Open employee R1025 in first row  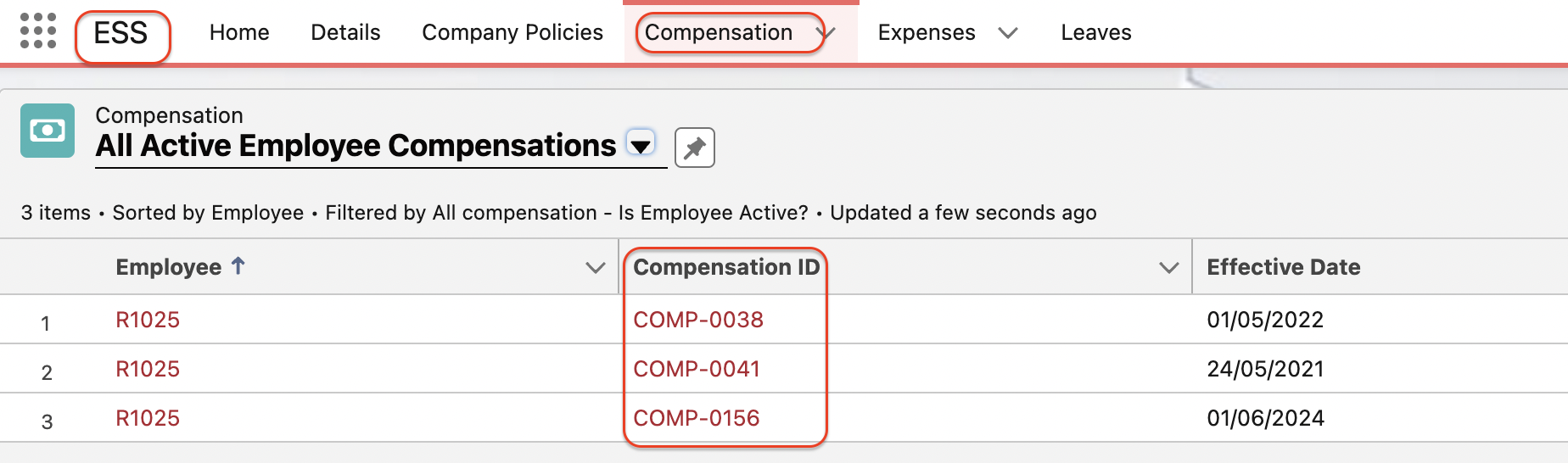[x=148, y=320]
